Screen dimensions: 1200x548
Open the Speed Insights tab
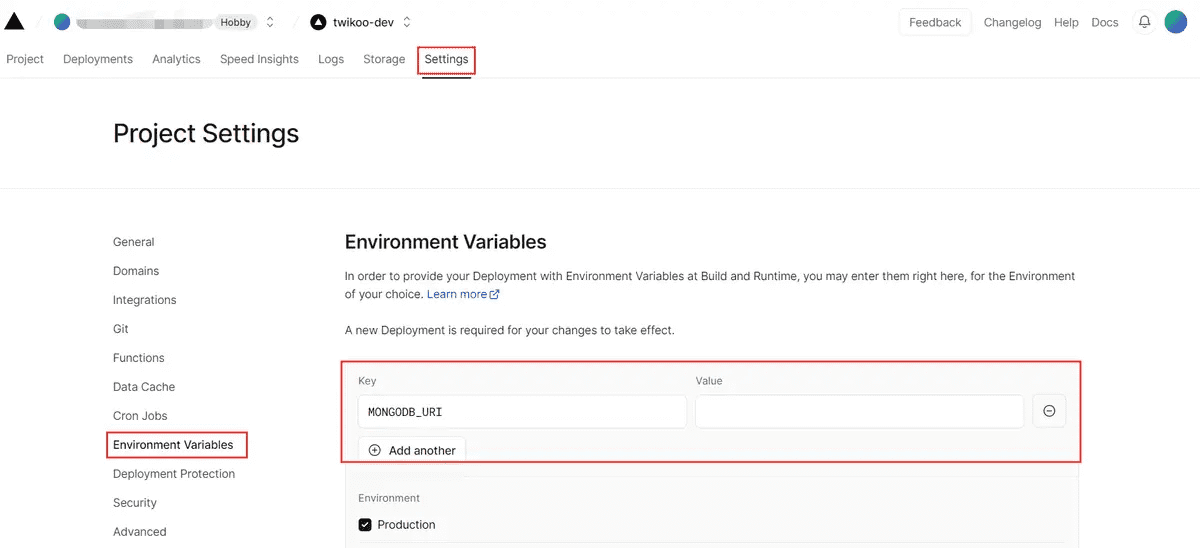tap(259, 59)
